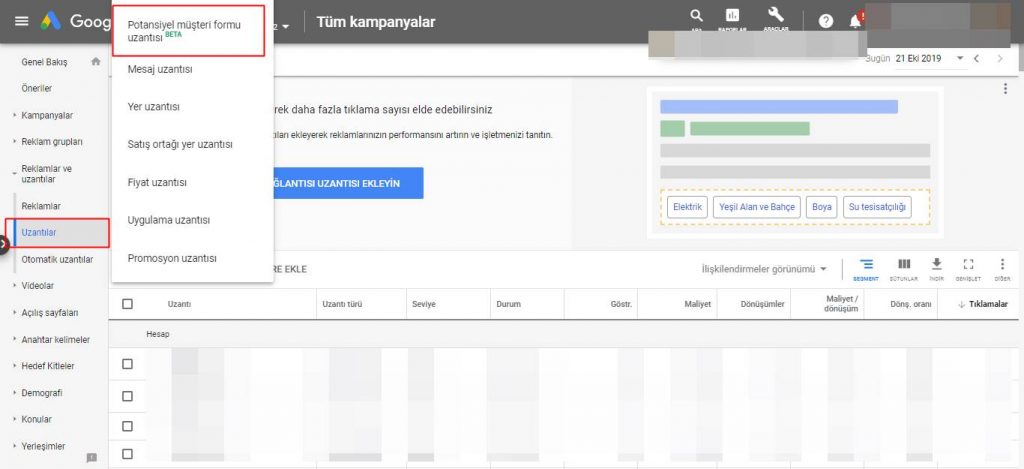1024x469 pixels.
Task: Click the Segment icon in table toolbar
Action: 867,265
